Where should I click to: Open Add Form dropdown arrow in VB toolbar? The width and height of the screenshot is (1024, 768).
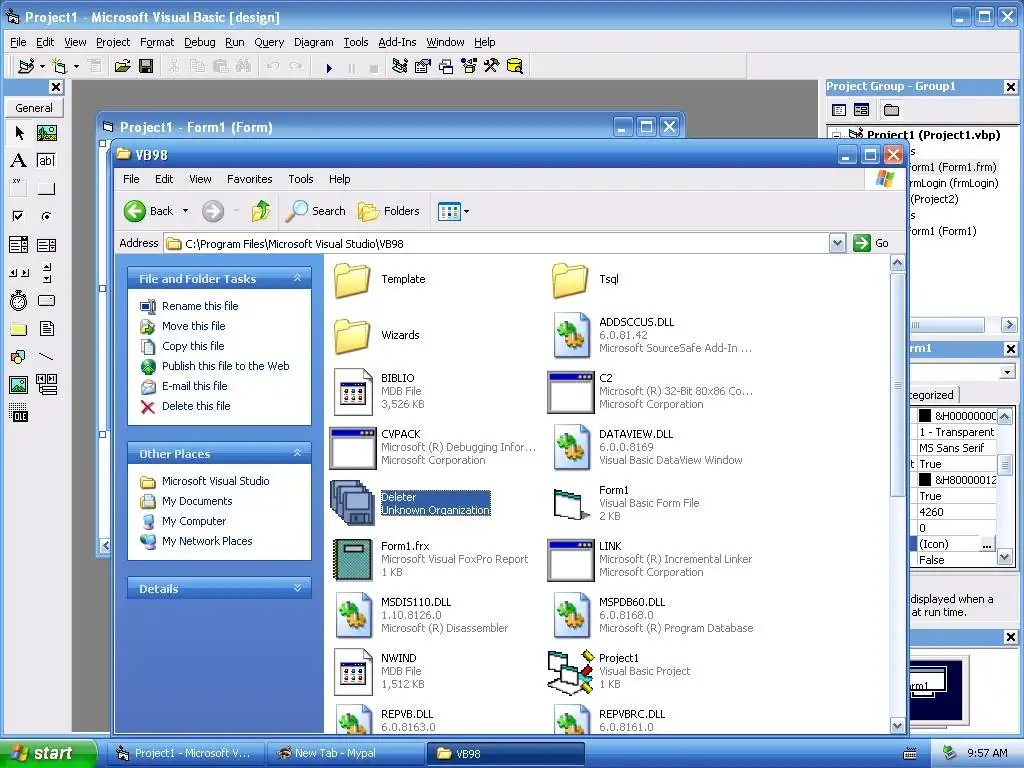(x=76, y=66)
